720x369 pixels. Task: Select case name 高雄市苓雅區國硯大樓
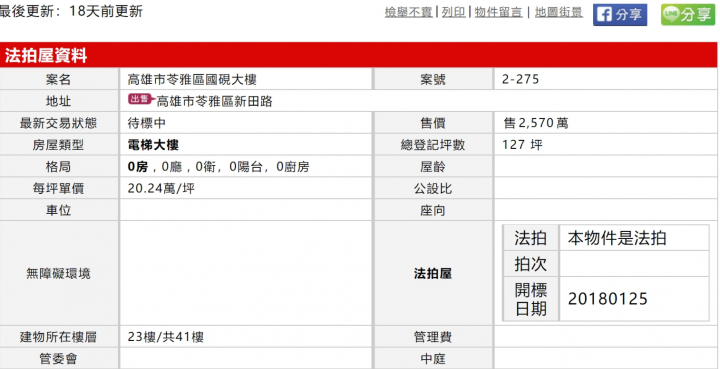pos(192,79)
